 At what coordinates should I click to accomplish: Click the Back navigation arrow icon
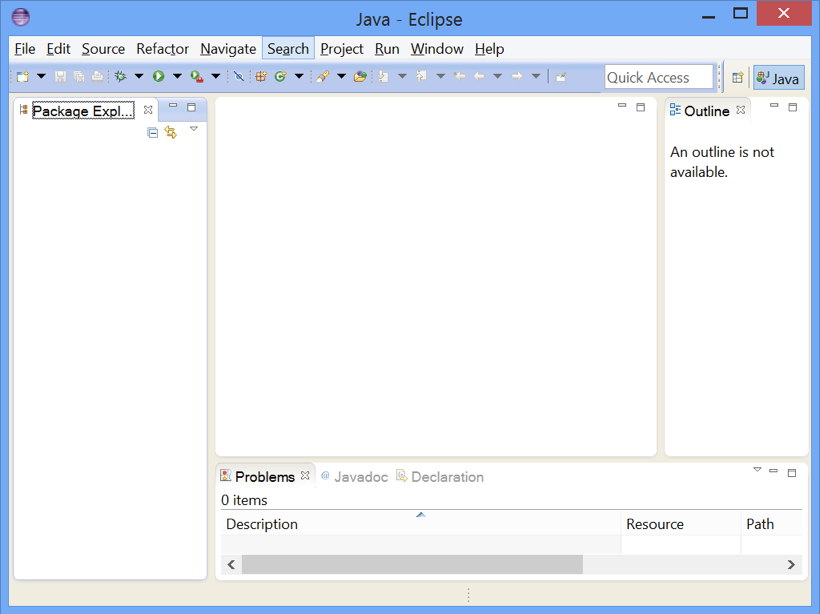click(x=479, y=76)
